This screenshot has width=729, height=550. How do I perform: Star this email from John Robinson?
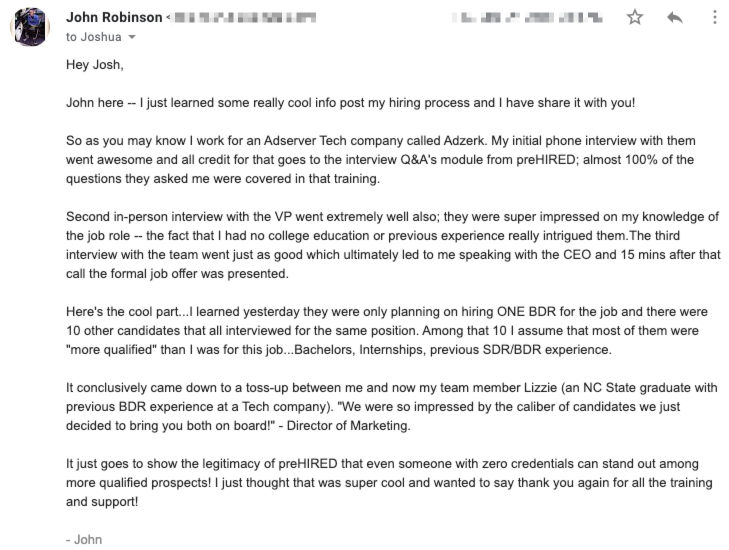(634, 18)
